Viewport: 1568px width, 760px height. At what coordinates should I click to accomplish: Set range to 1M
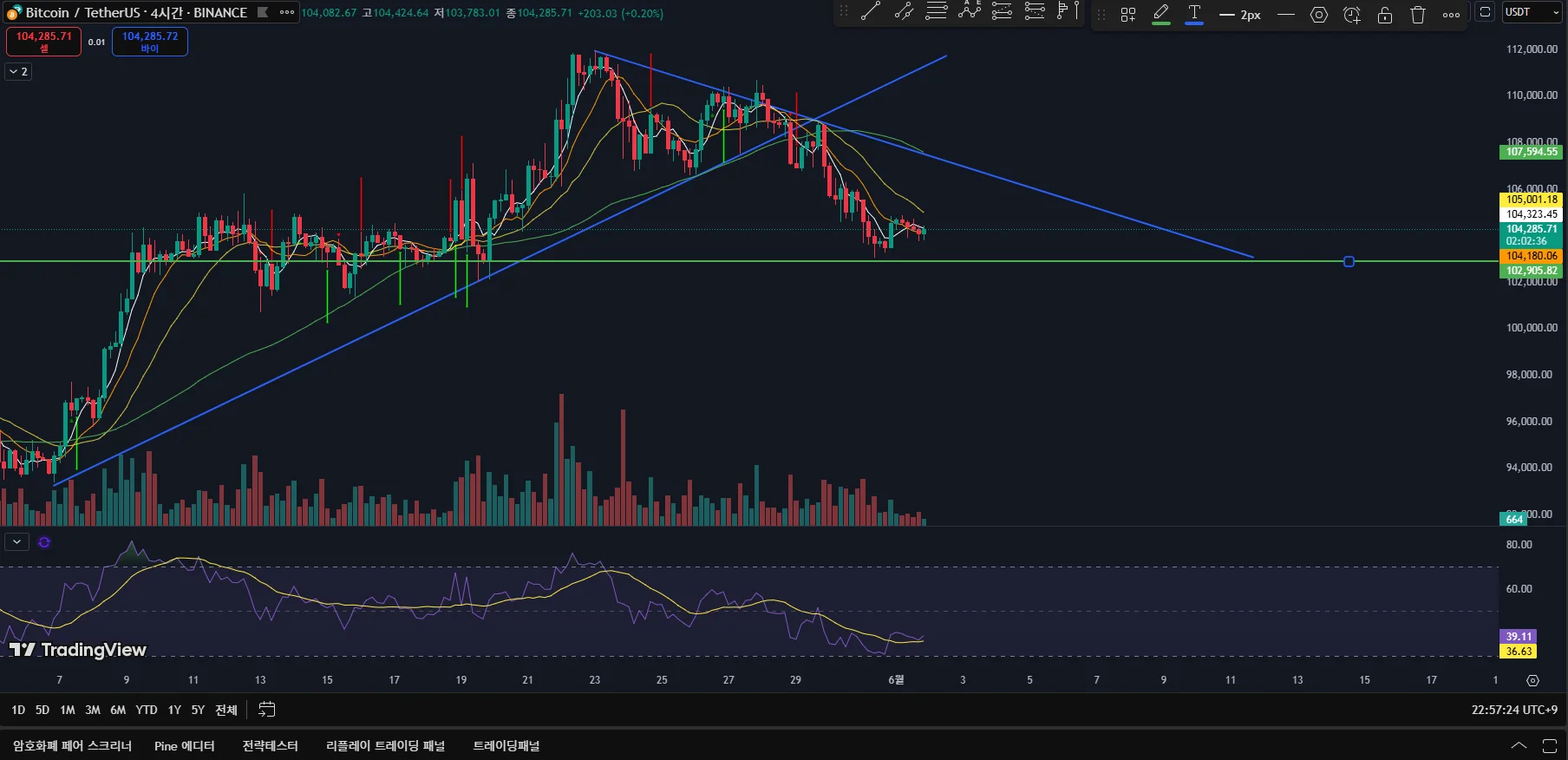[68, 710]
